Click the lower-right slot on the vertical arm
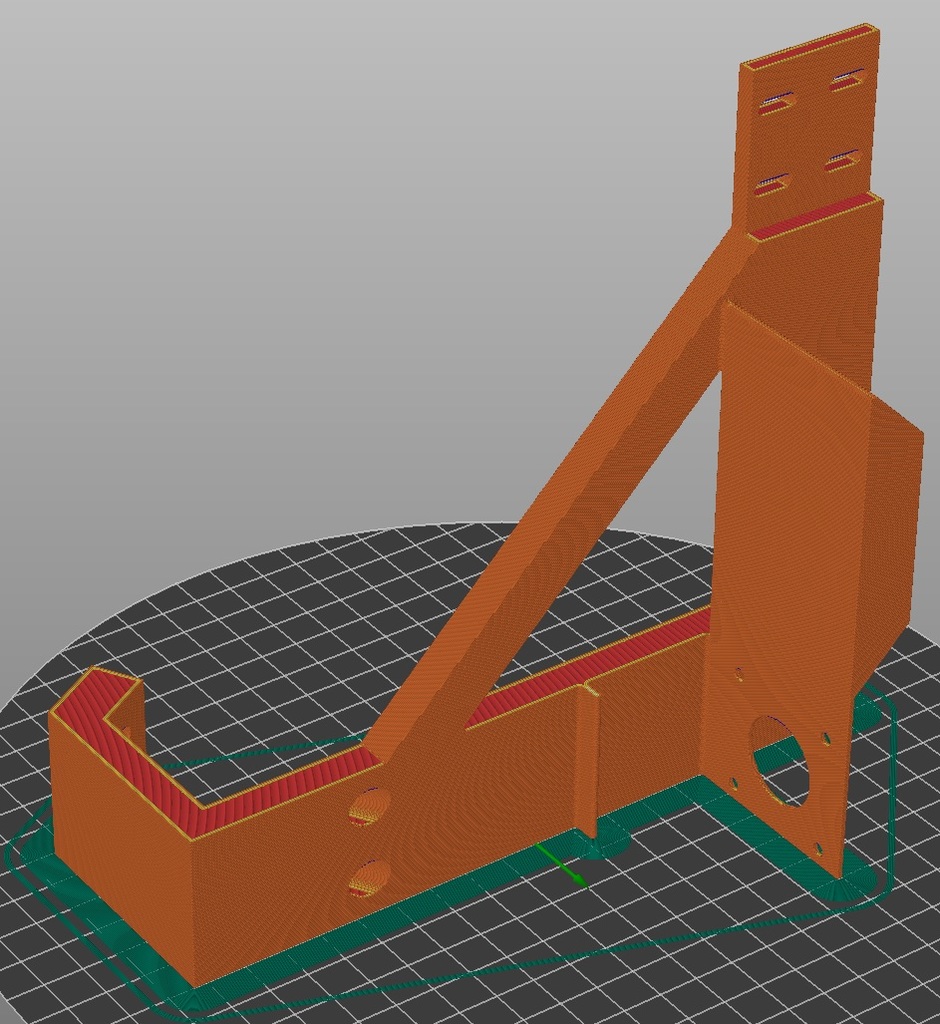940x1024 pixels. [843, 158]
